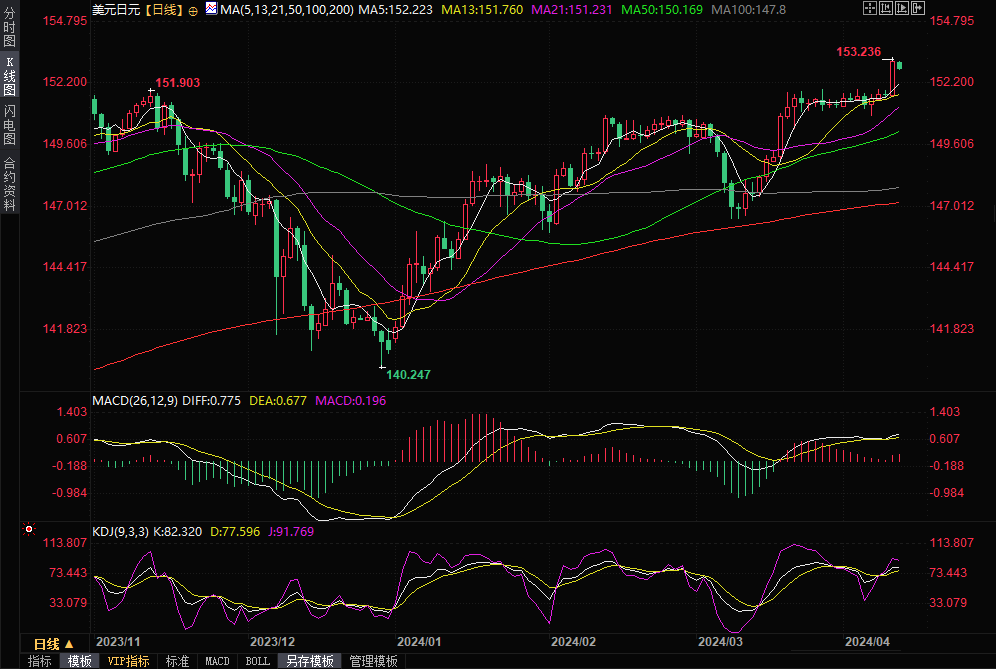Apply the MACD template button
The image size is (996, 669).
click(217, 661)
